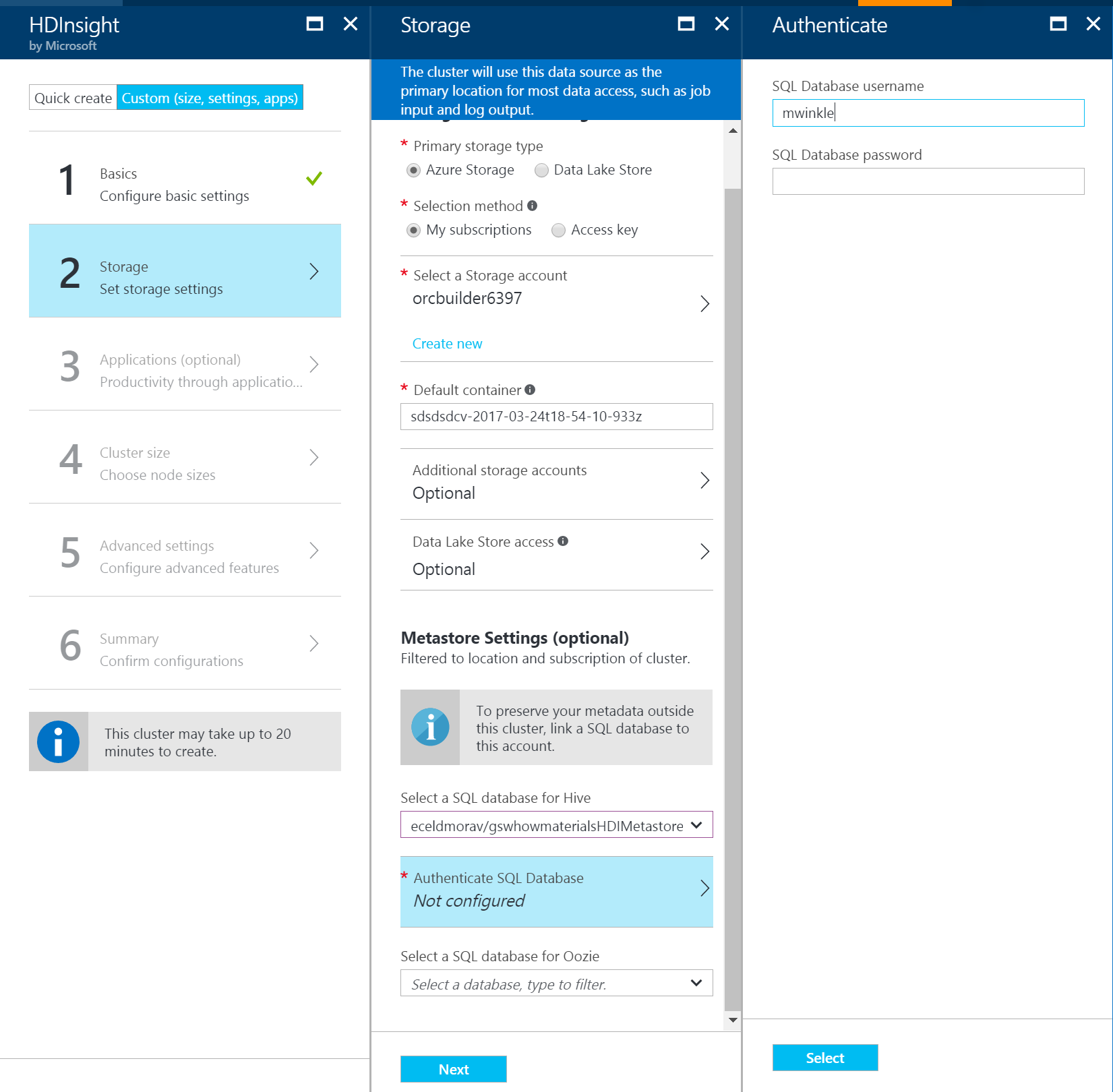
Task: Open step 3 Applications (optional)
Action: click(185, 364)
